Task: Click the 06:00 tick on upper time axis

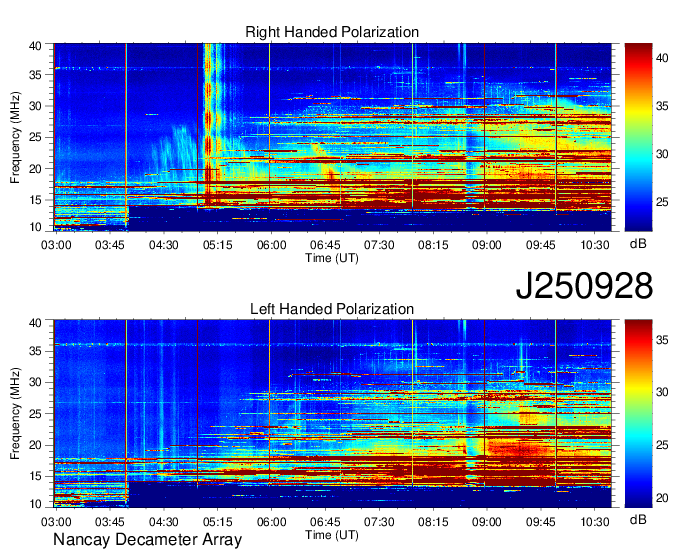Action: [270, 243]
